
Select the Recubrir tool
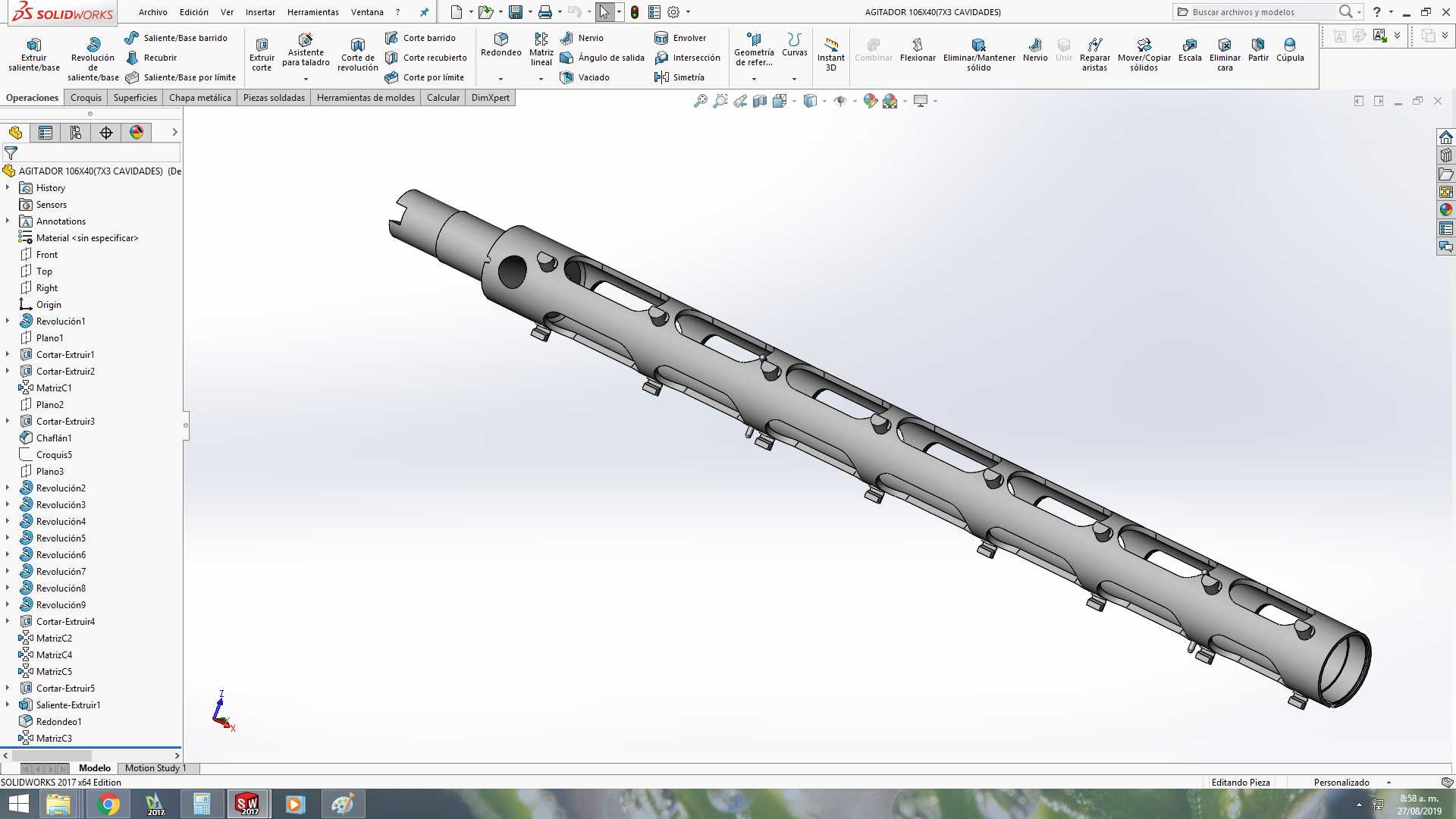coord(151,58)
